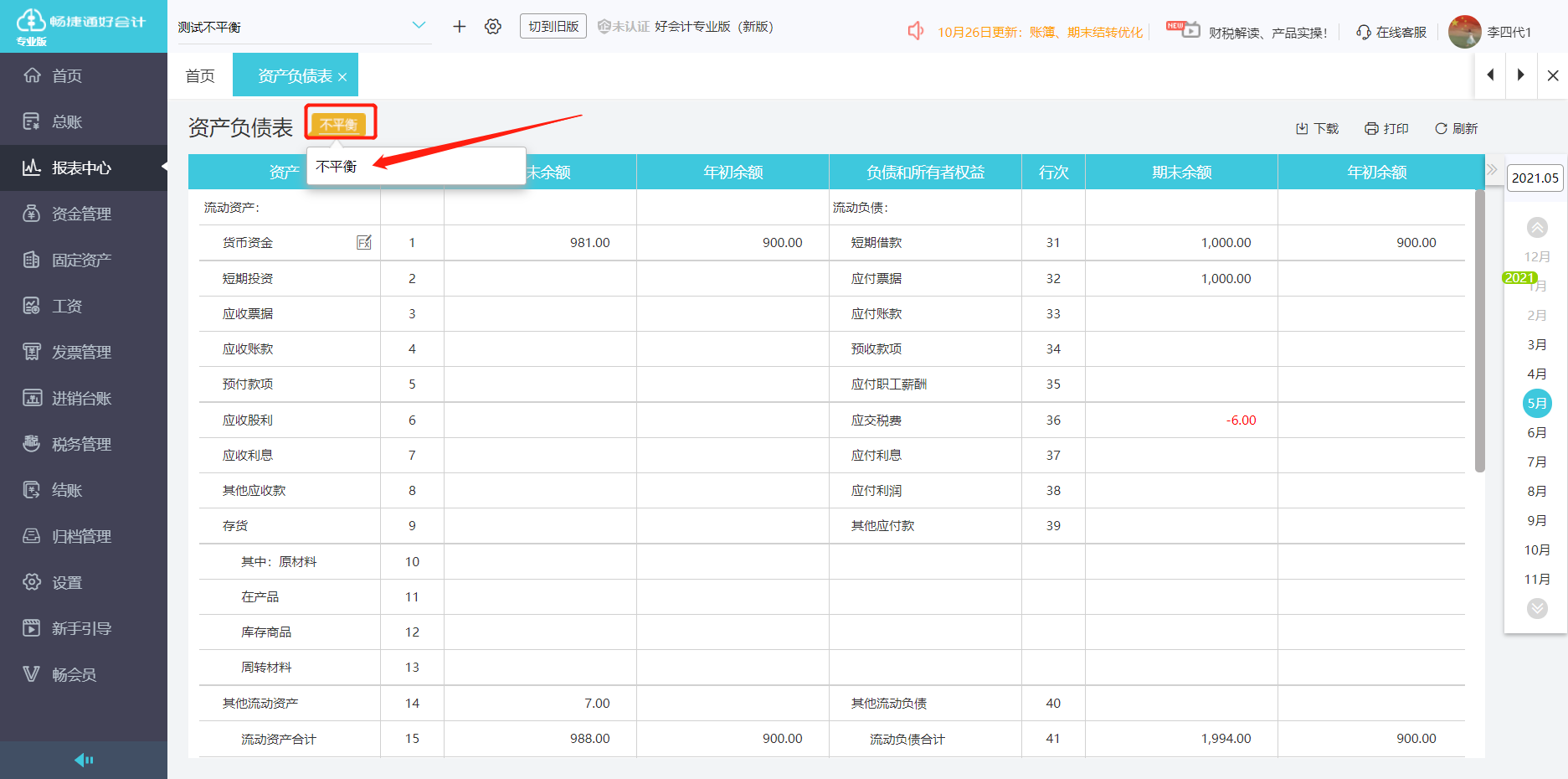The width and height of the screenshot is (1568, 779).
Task: Click the orange 不平衡 status badge
Action: (x=339, y=124)
